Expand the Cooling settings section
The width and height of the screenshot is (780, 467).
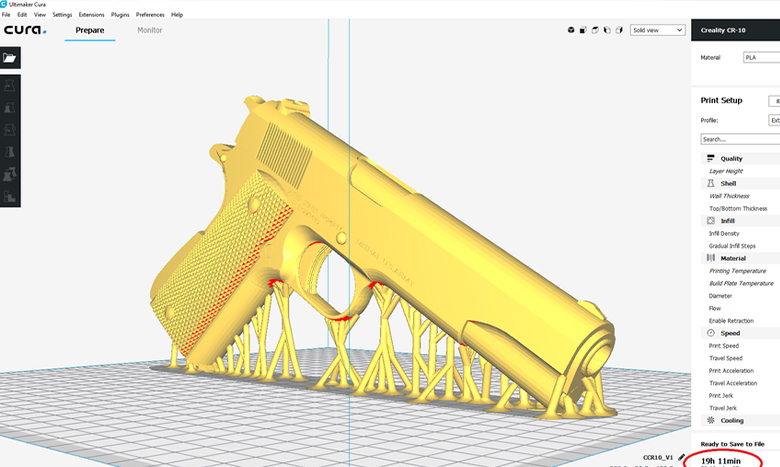click(x=741, y=420)
